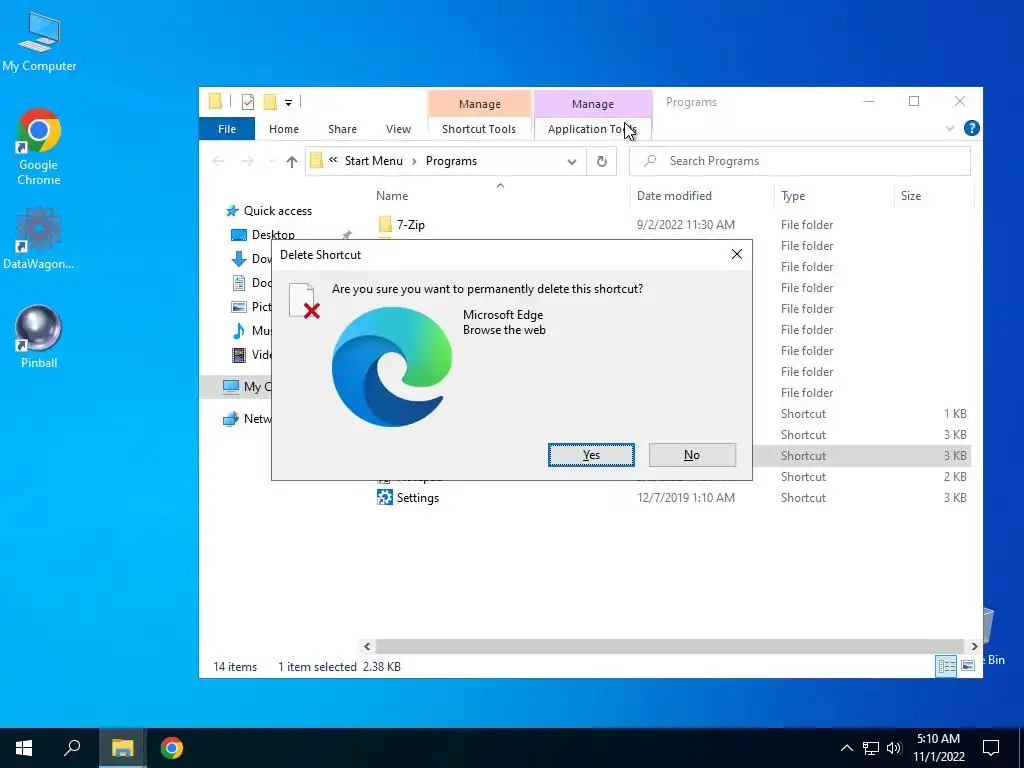Viewport: 1024px width, 768px height.
Task: Expand hidden breadcrumb chevrons before Start Menu
Action: [333, 160]
